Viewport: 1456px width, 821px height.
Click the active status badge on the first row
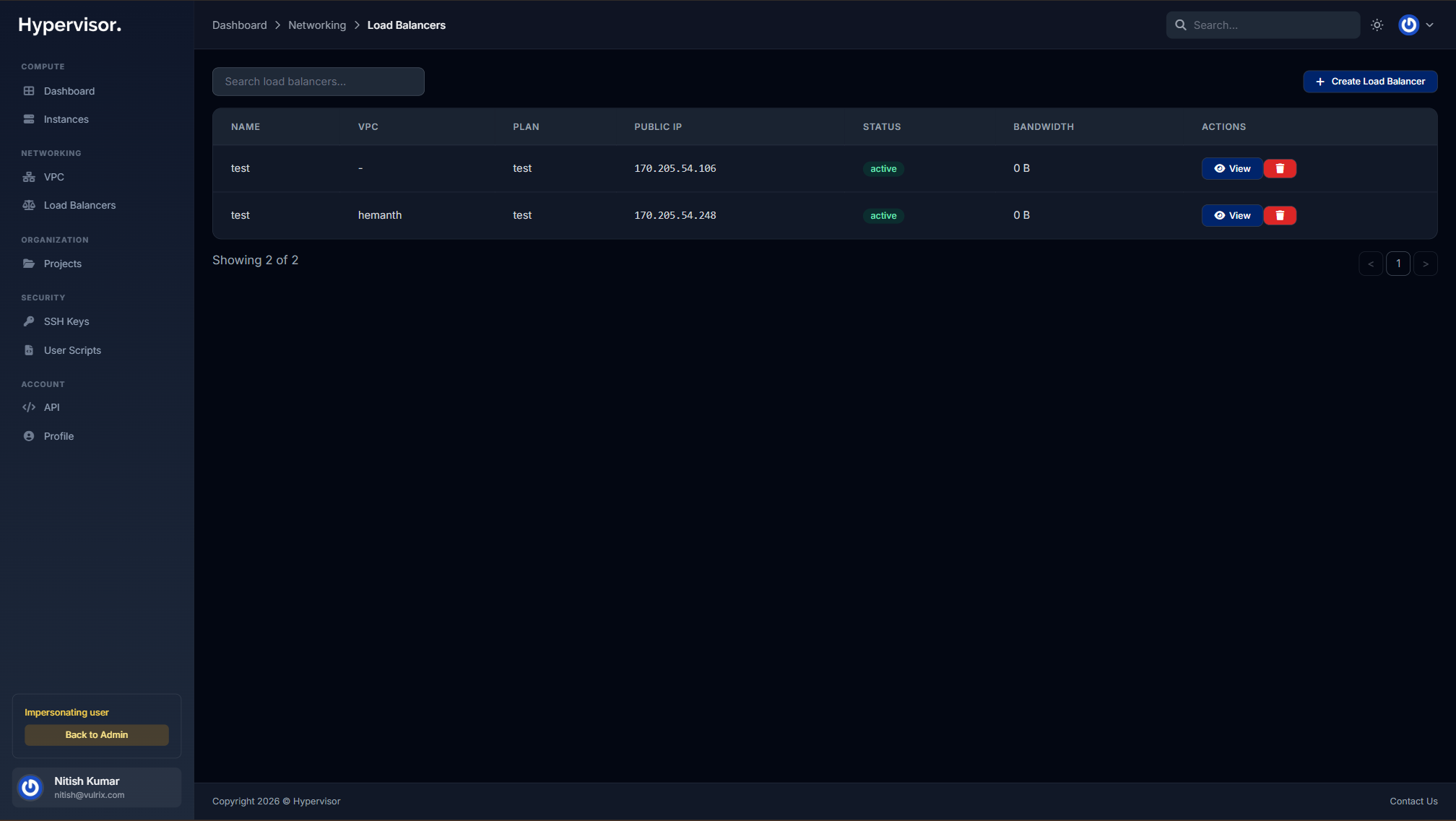(883, 168)
